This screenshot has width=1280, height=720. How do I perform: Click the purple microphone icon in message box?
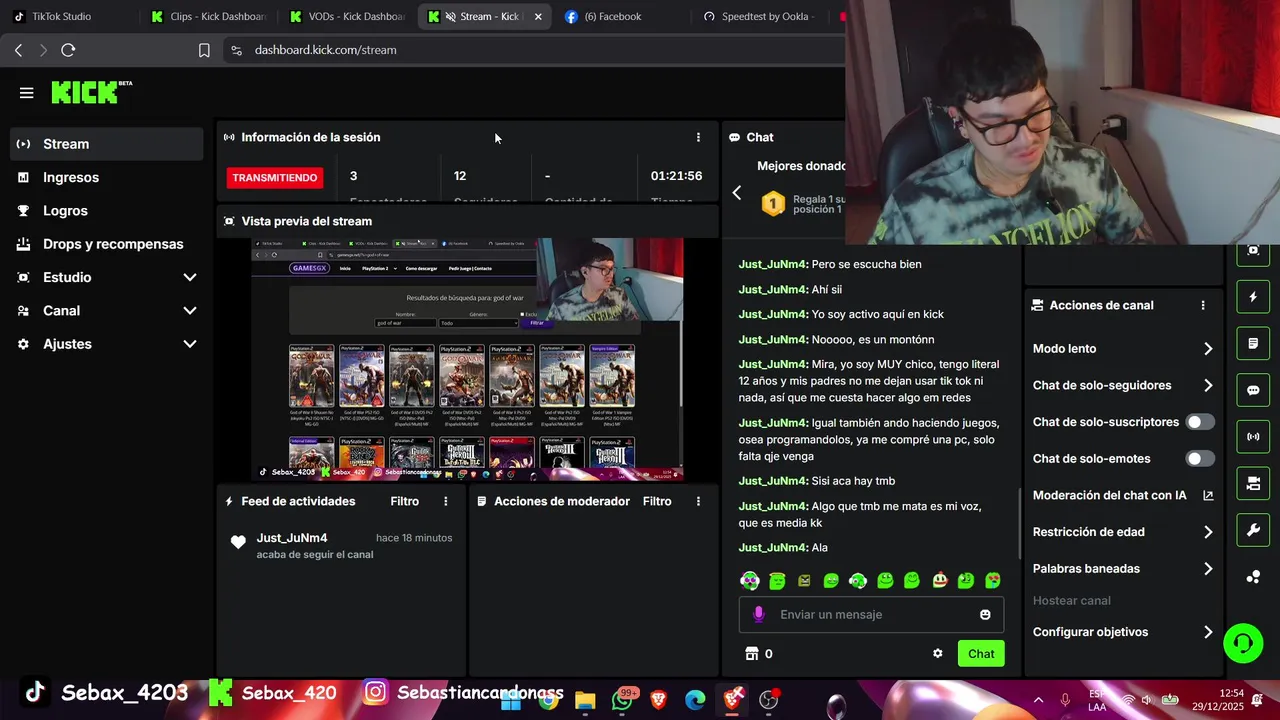click(x=759, y=614)
